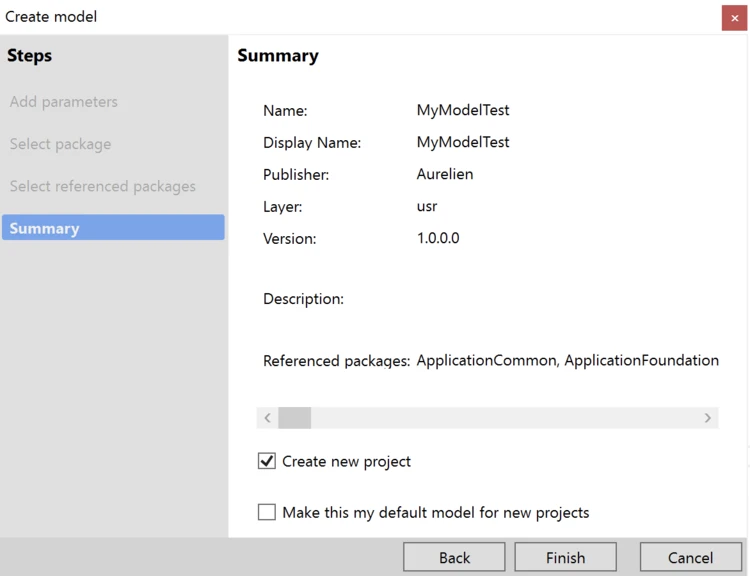Click the Name value MyModelTest
The height and width of the screenshot is (576, 750).
tap(463, 110)
